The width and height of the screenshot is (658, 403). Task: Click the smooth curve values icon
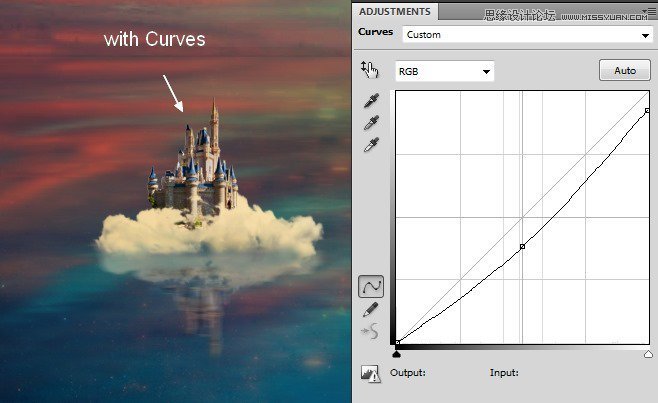point(370,331)
